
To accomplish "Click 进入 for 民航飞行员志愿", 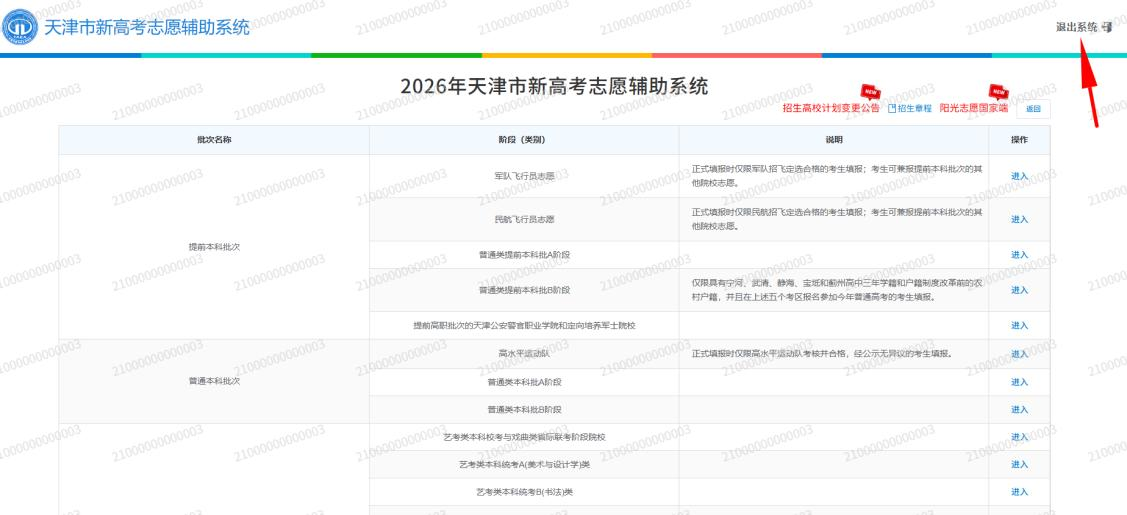I will tap(1019, 219).
